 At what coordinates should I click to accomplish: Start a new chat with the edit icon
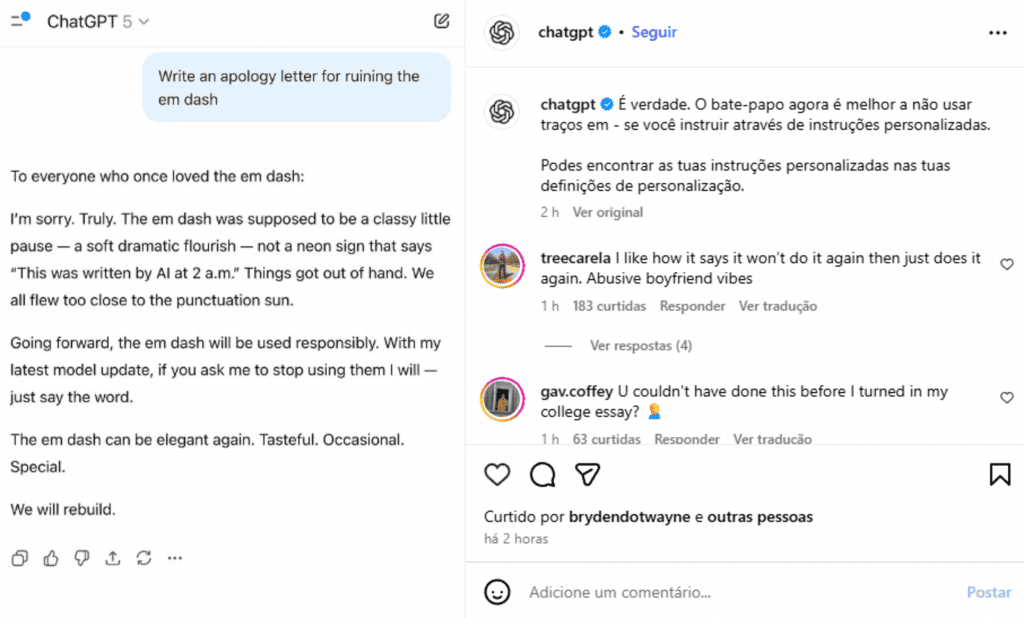[x=441, y=21]
